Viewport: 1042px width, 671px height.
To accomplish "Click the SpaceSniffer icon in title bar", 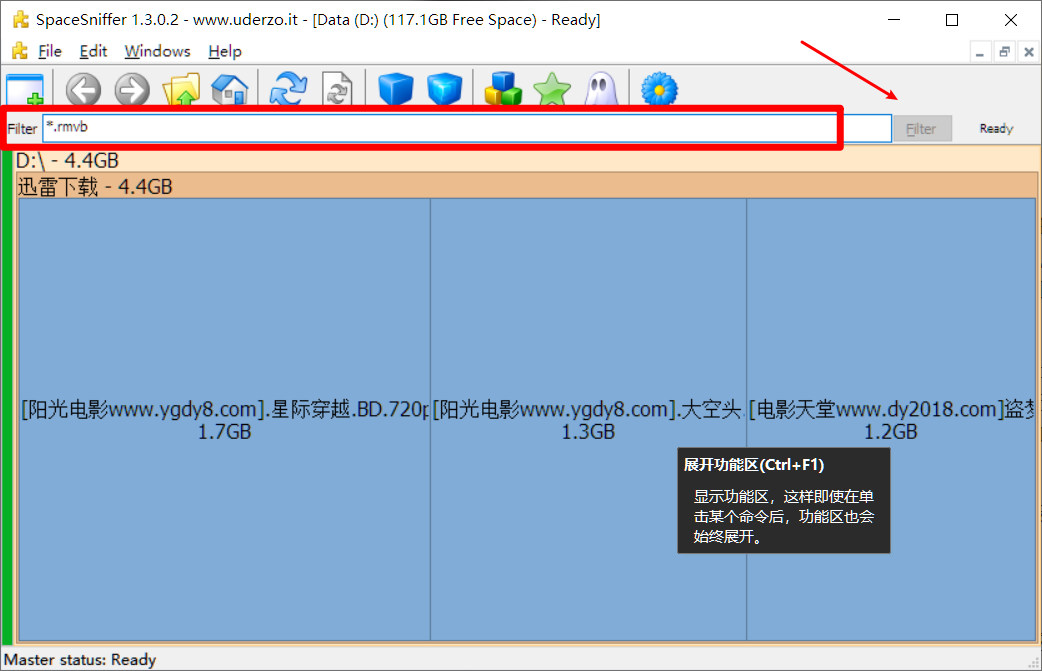I will (x=21, y=19).
